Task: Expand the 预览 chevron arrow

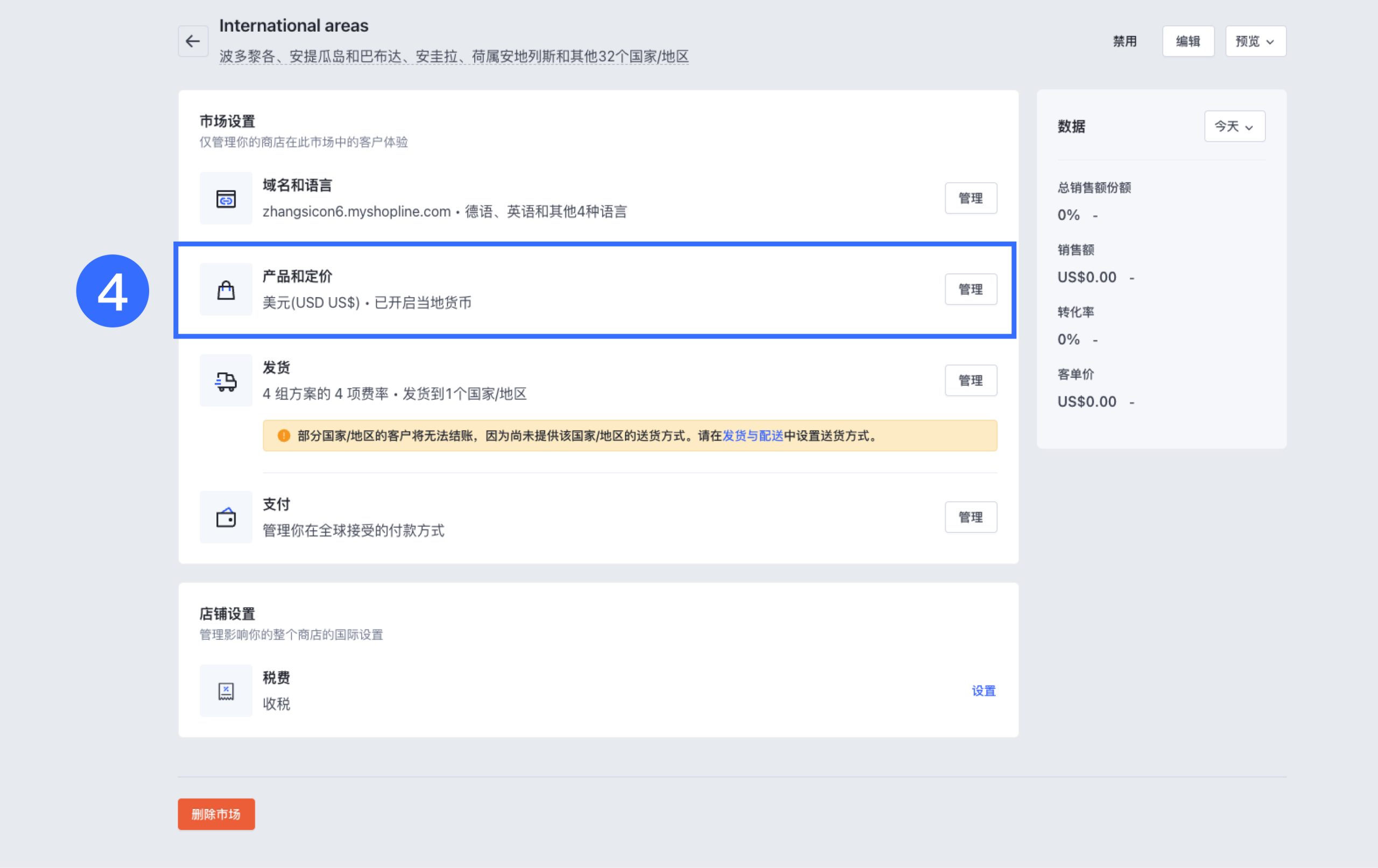Action: point(1271,42)
